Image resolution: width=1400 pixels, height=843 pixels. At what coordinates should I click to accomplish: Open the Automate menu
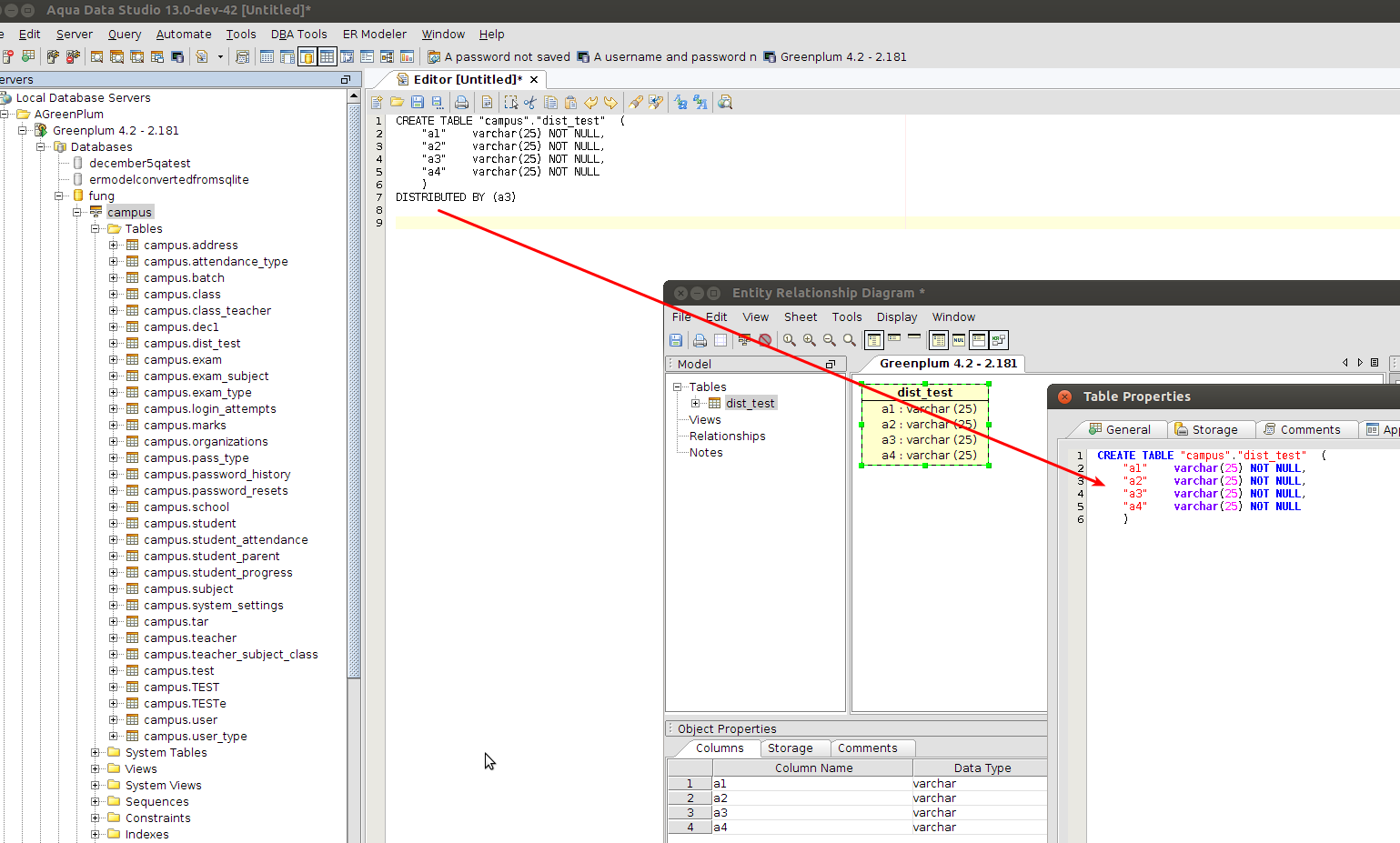(x=184, y=35)
